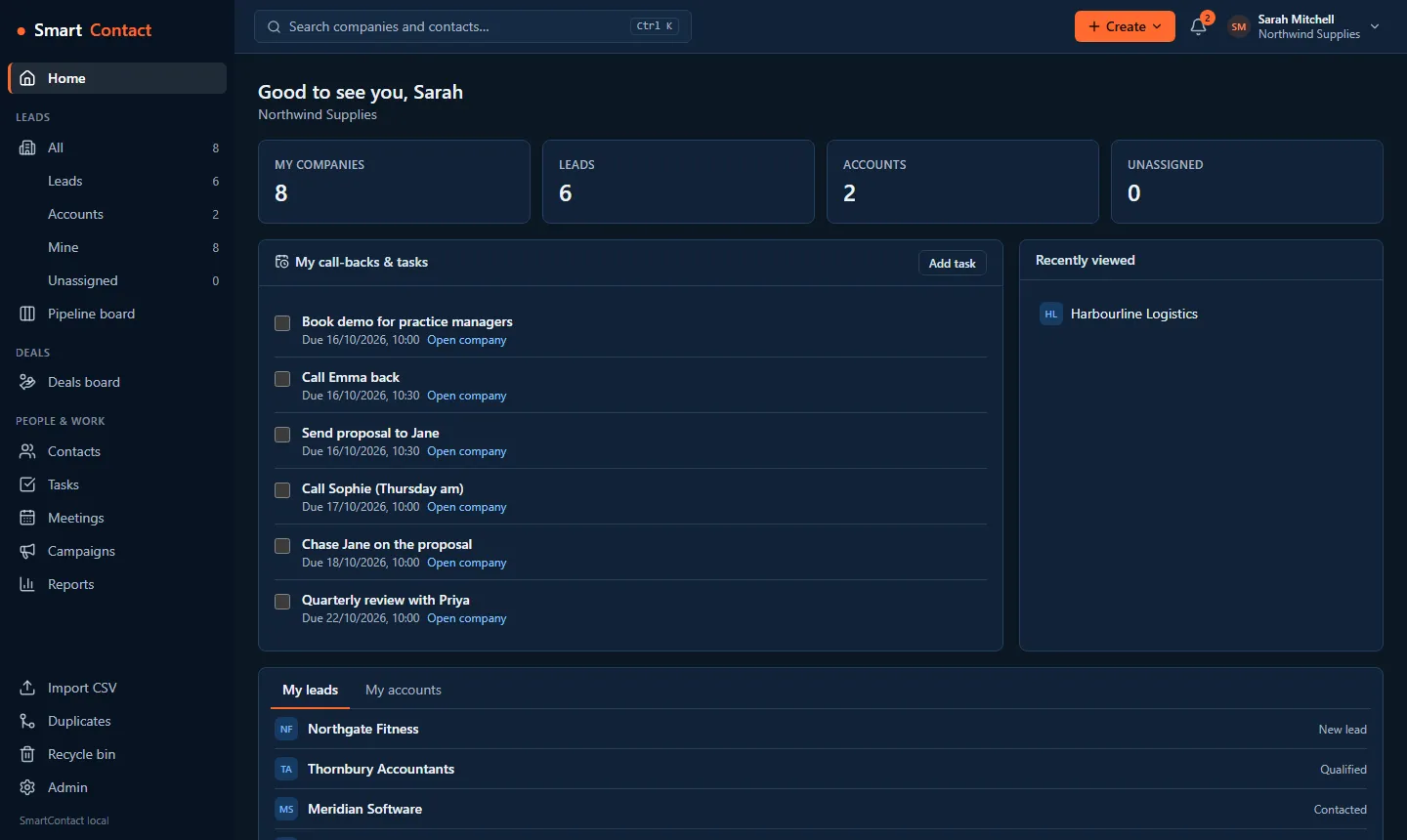Open Leads in the sidebar
This screenshot has height=840, width=1407.
(117, 181)
